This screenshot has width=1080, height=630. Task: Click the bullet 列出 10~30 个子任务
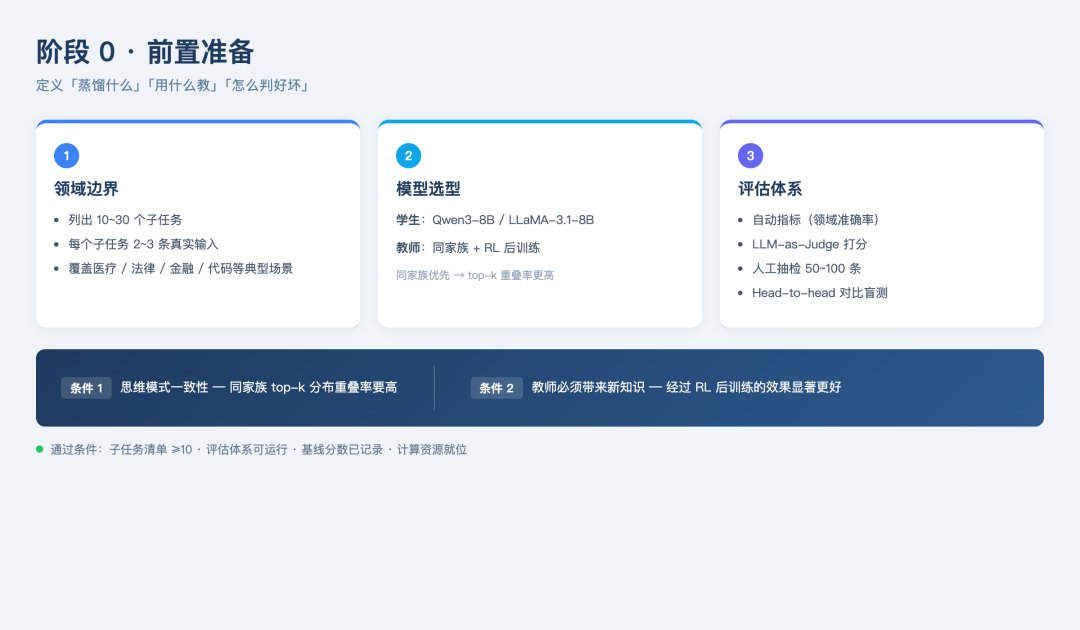(125, 220)
